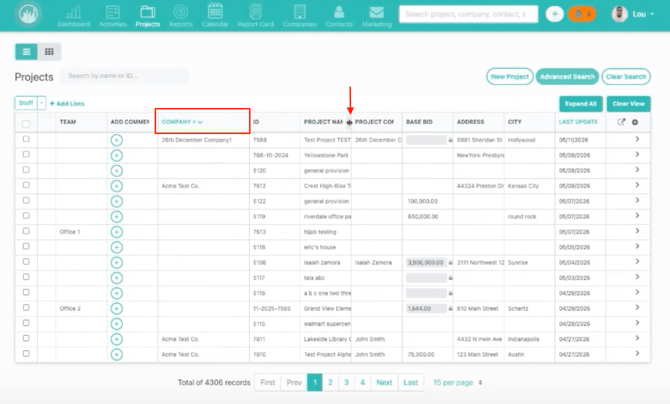Click the Stuff list button
The image size is (670, 404).
(26, 103)
